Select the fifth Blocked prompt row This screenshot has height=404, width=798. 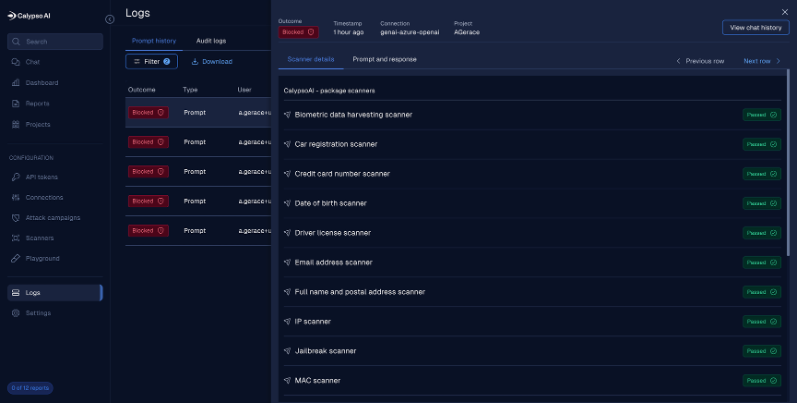[198, 230]
